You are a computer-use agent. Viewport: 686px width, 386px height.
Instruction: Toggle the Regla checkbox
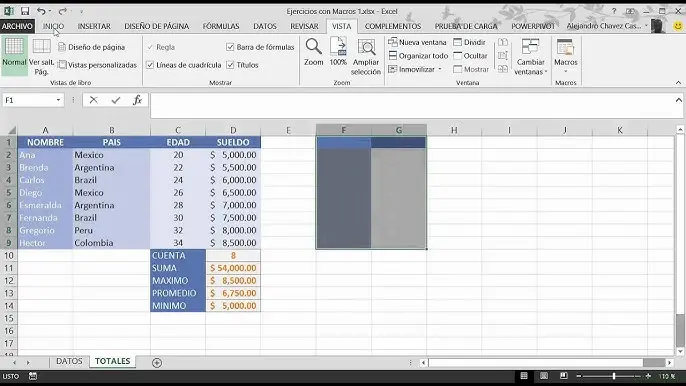click(x=150, y=47)
